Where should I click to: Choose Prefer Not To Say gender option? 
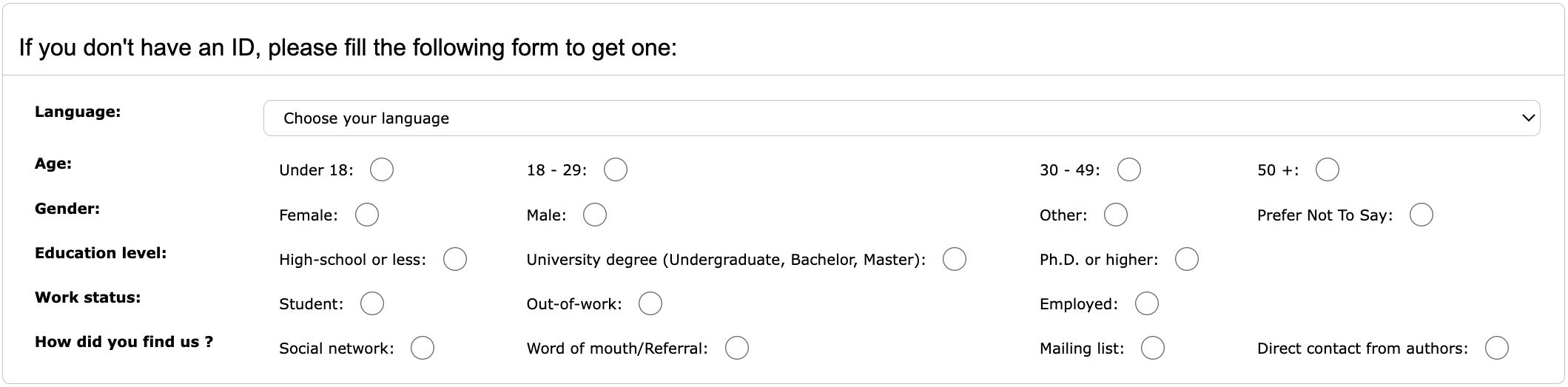(1421, 215)
